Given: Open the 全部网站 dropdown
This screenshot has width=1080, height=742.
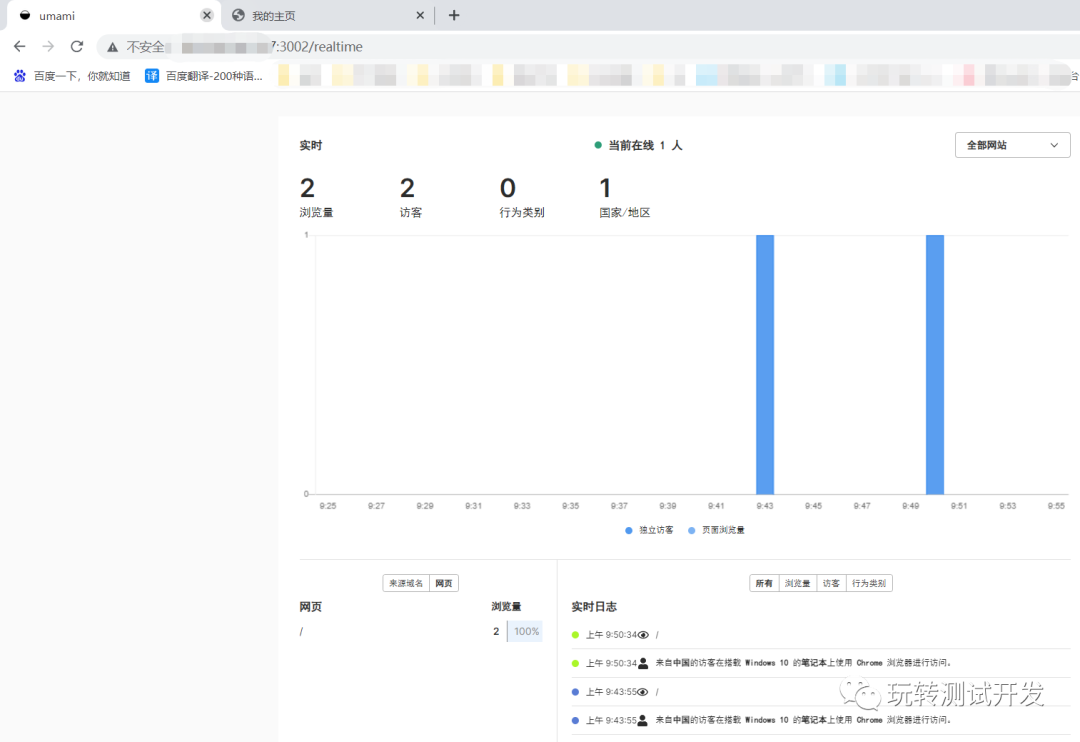Looking at the screenshot, I should coord(1012,145).
